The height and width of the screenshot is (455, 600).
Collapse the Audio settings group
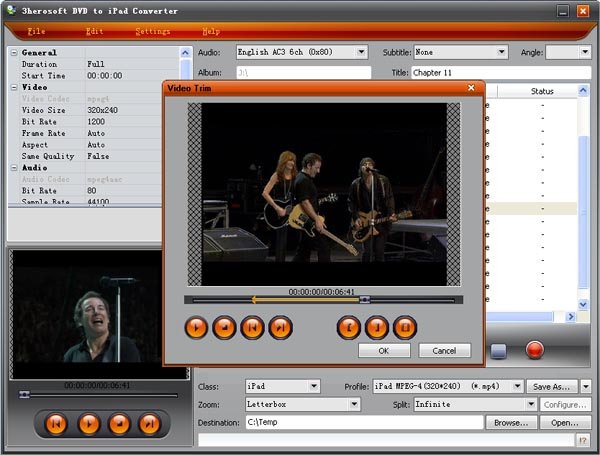(14, 168)
